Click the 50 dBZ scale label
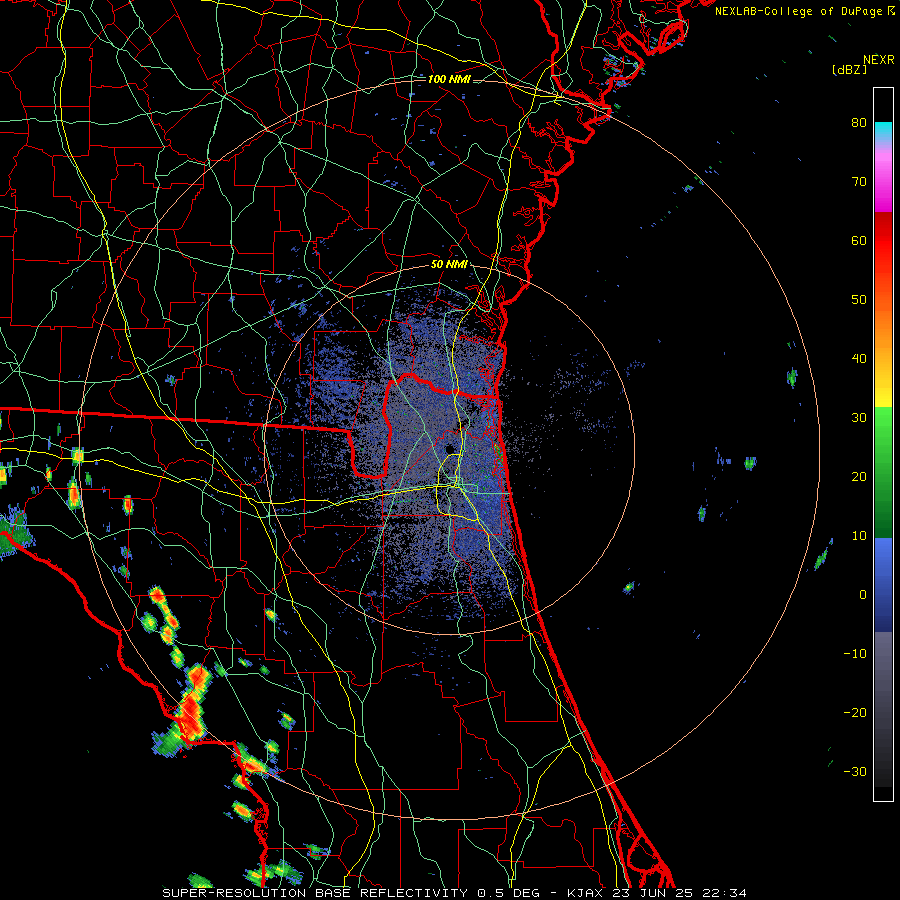 tap(859, 300)
